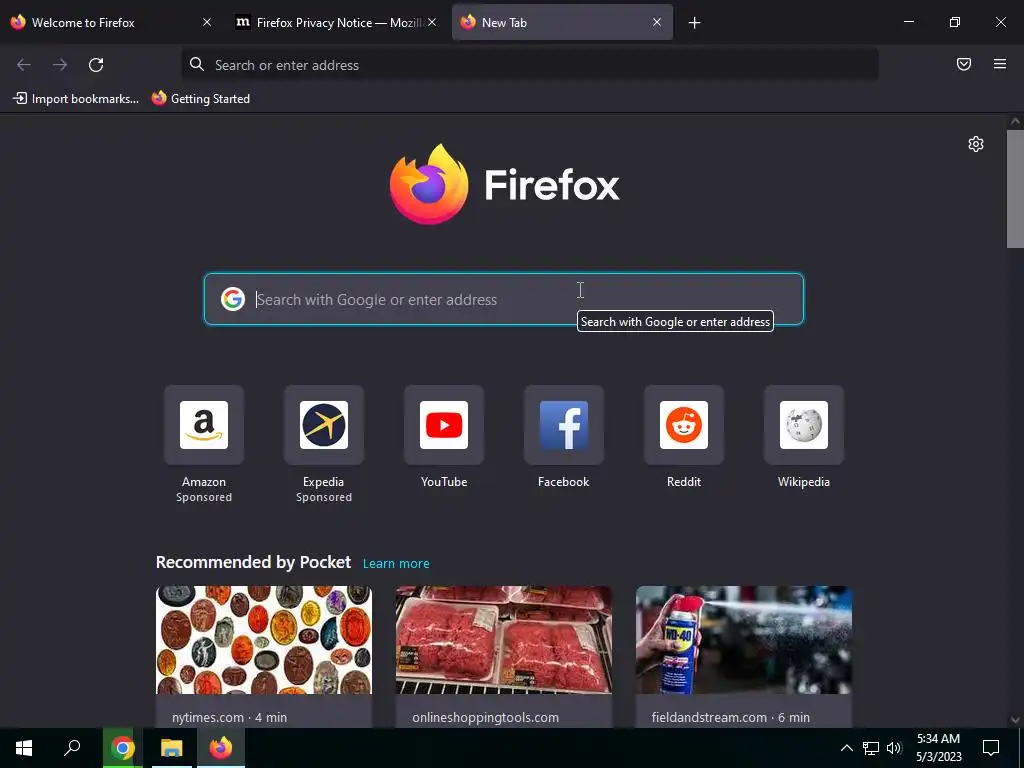
Task: Click Firefox icon in the taskbar
Action: (221, 748)
